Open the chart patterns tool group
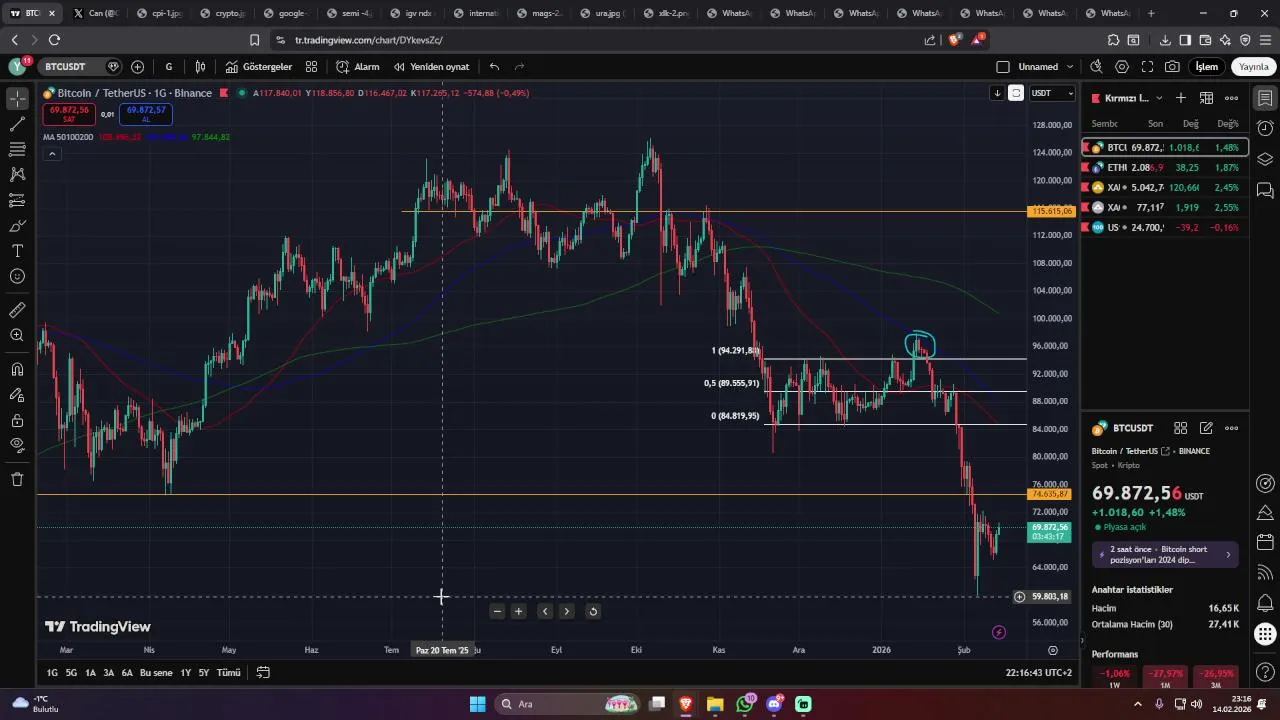 tap(17, 174)
